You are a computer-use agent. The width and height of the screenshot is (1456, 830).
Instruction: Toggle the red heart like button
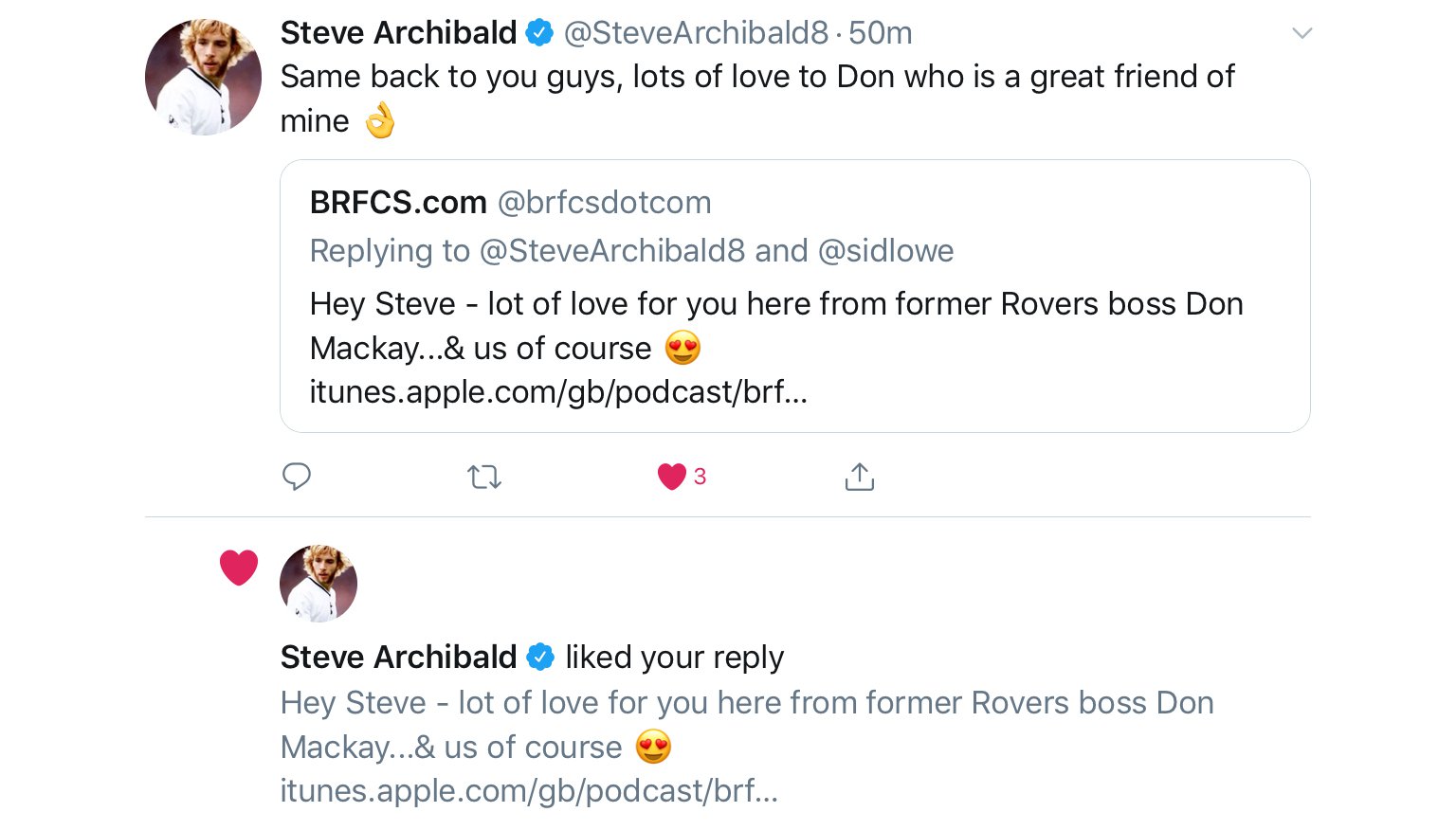pos(671,477)
